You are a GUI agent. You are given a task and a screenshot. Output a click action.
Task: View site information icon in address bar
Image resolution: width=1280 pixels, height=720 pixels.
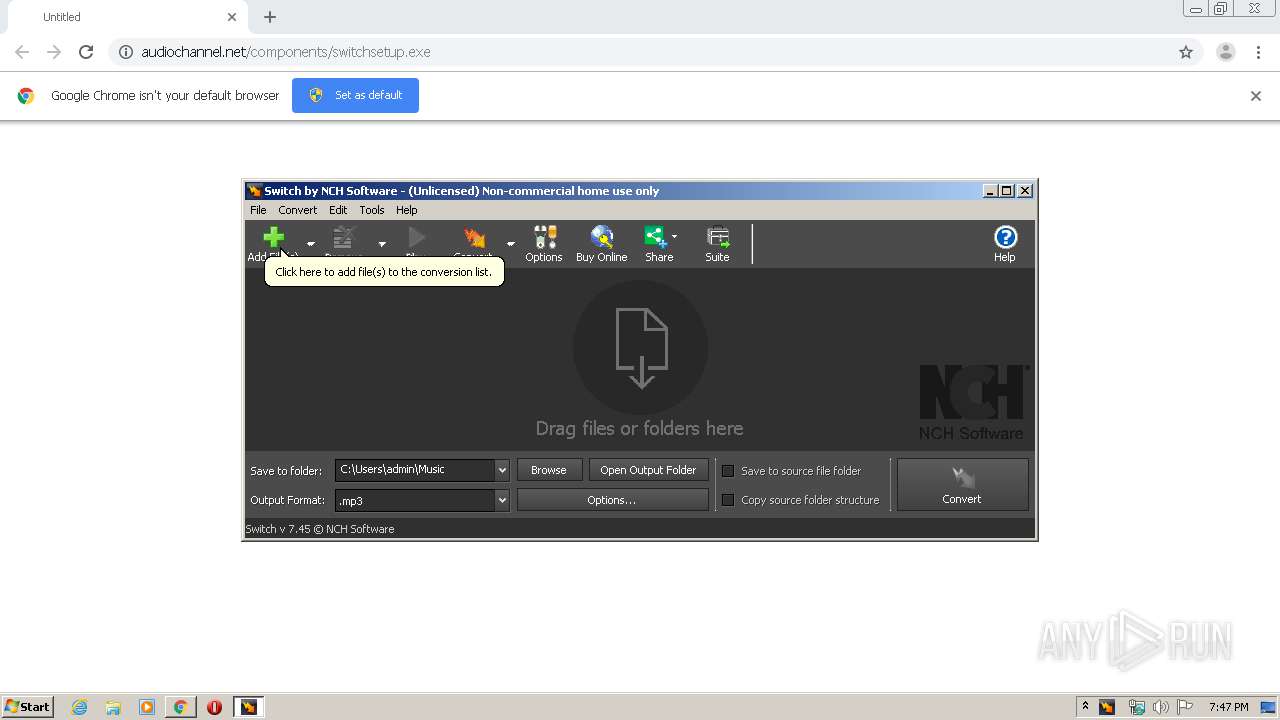(x=126, y=52)
